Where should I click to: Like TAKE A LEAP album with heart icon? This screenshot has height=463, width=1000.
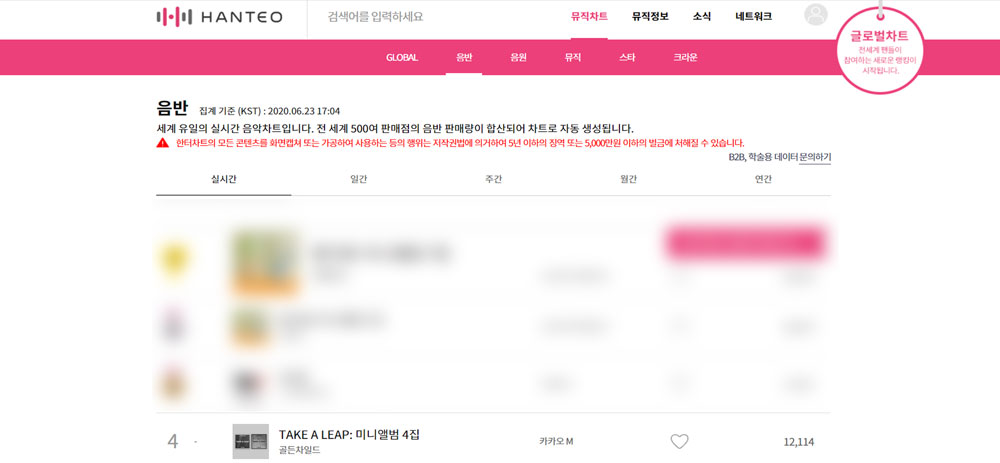(680, 441)
